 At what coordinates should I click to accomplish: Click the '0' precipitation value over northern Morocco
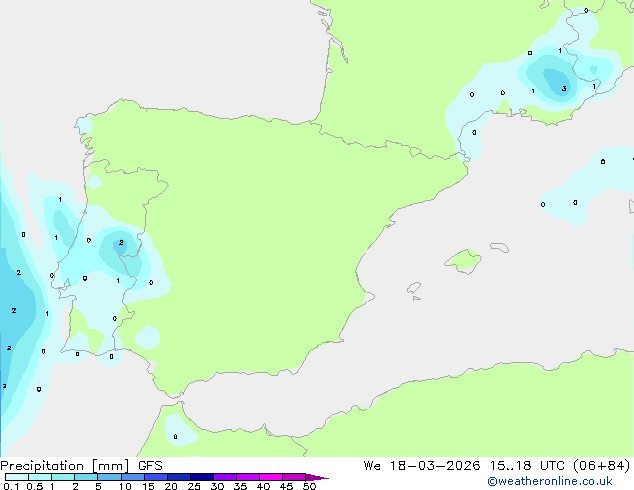coord(175,437)
